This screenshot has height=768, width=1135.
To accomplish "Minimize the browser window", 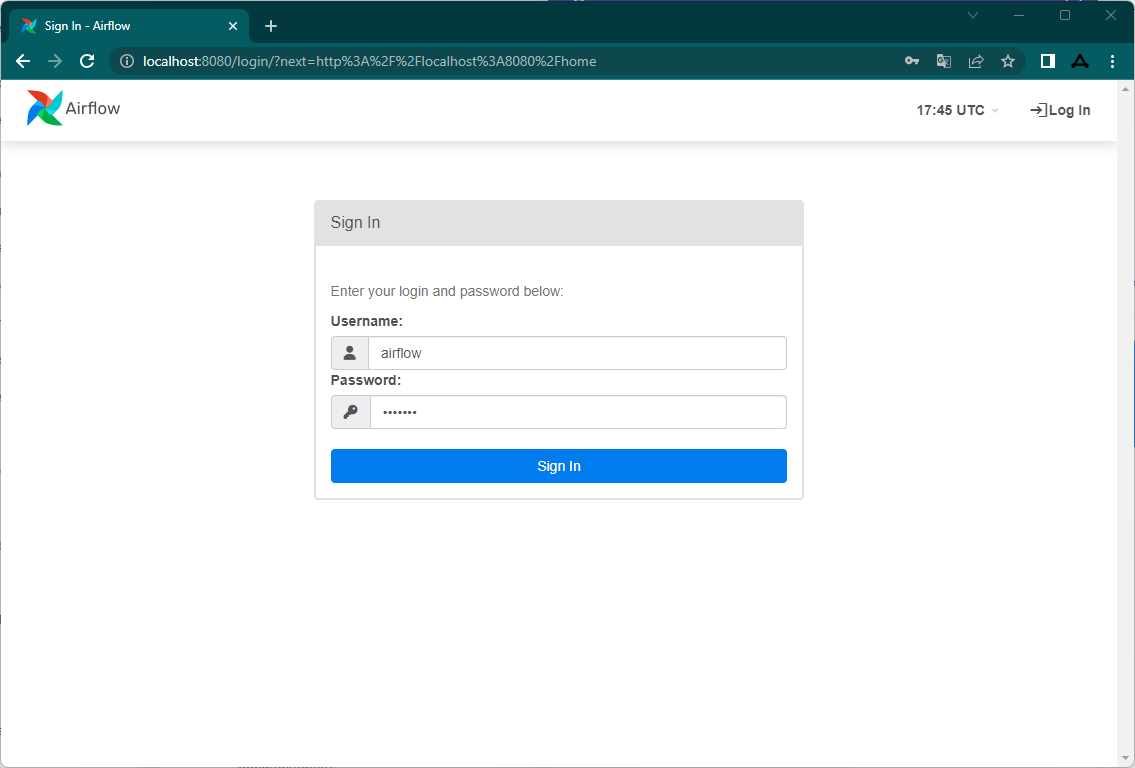I will click(1019, 15).
